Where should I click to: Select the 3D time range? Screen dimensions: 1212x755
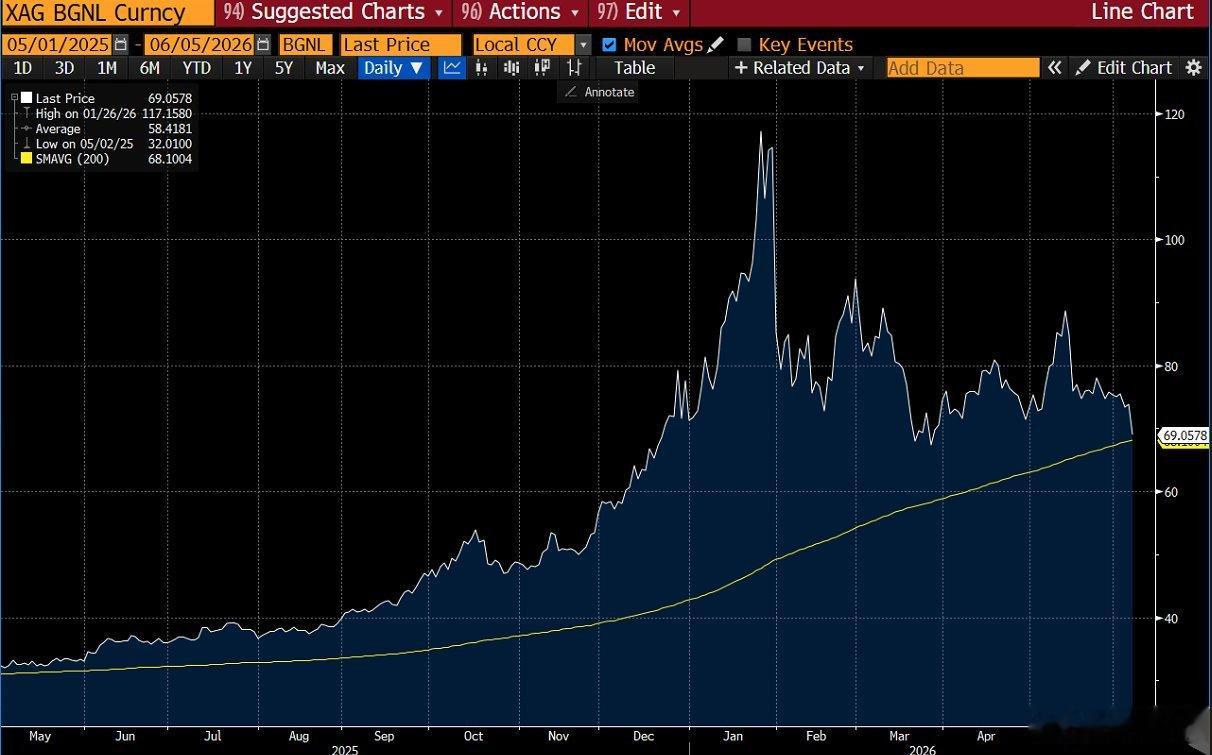[64, 68]
